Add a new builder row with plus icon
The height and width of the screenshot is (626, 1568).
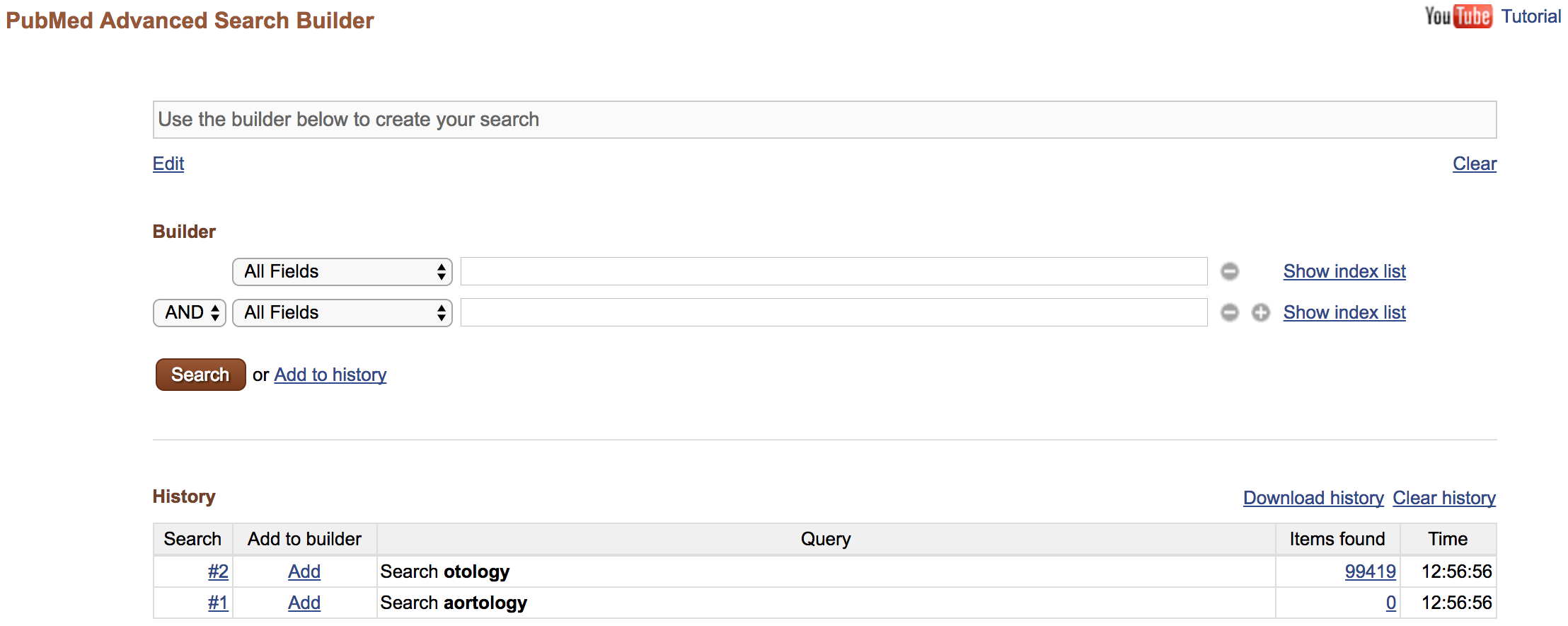pos(1260,312)
